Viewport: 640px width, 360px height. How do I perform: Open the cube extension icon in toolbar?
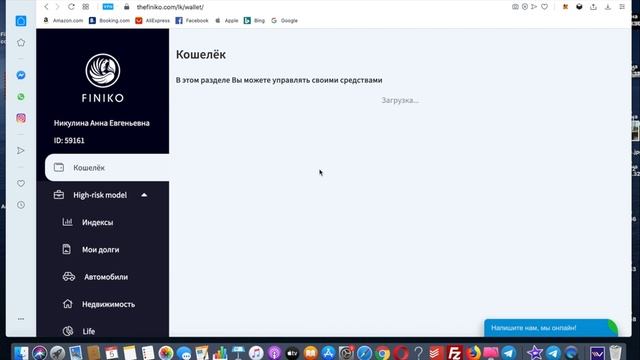[579, 7]
